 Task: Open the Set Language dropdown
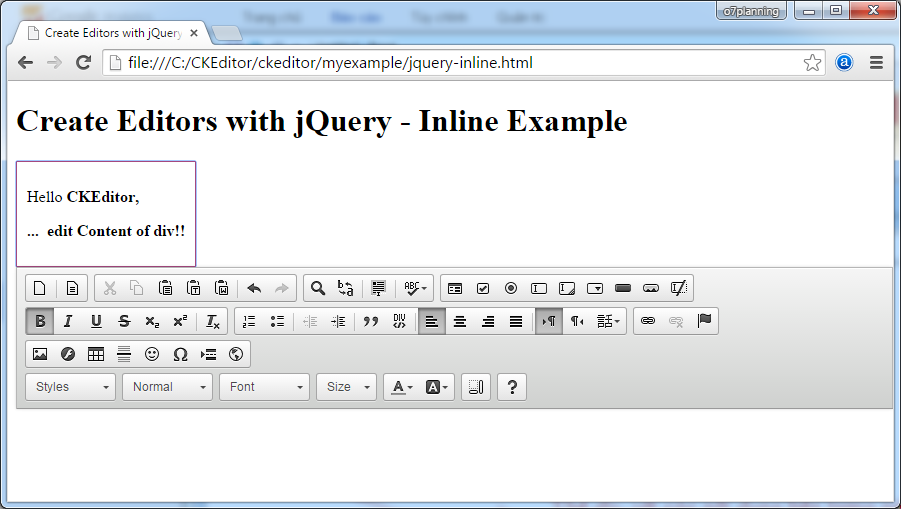(608, 321)
